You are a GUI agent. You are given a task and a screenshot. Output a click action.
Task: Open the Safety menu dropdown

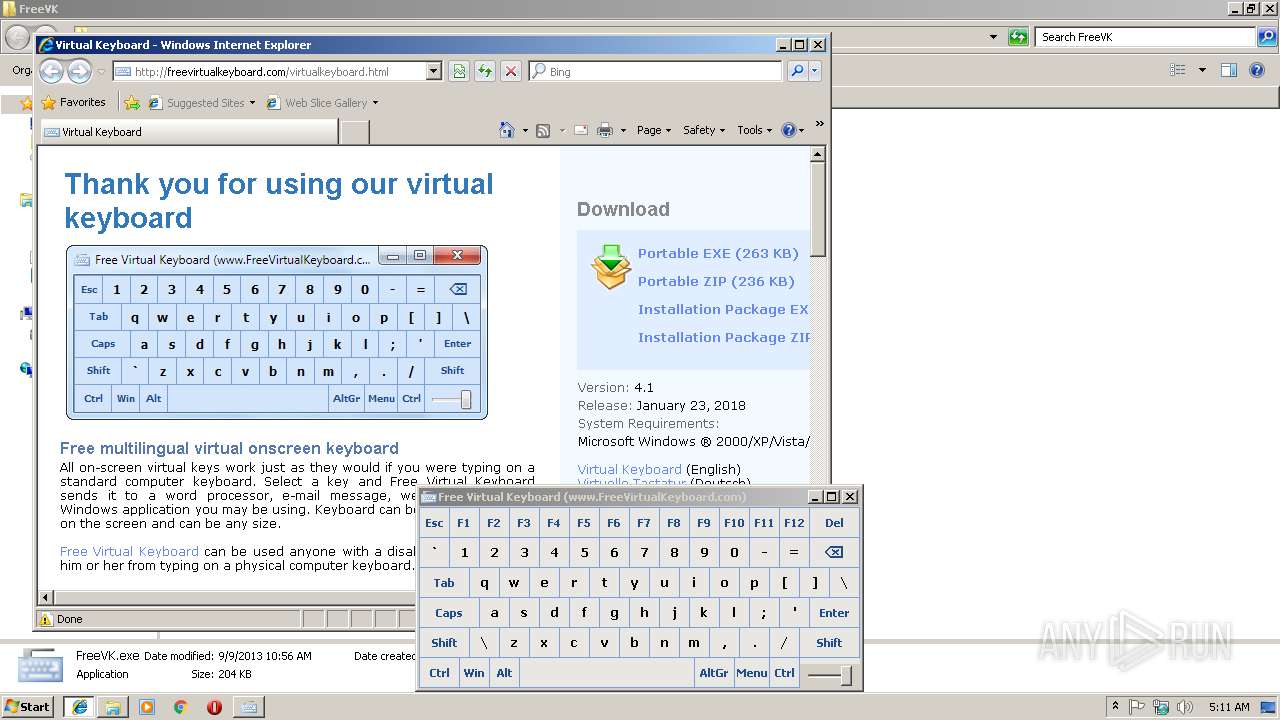coord(704,130)
